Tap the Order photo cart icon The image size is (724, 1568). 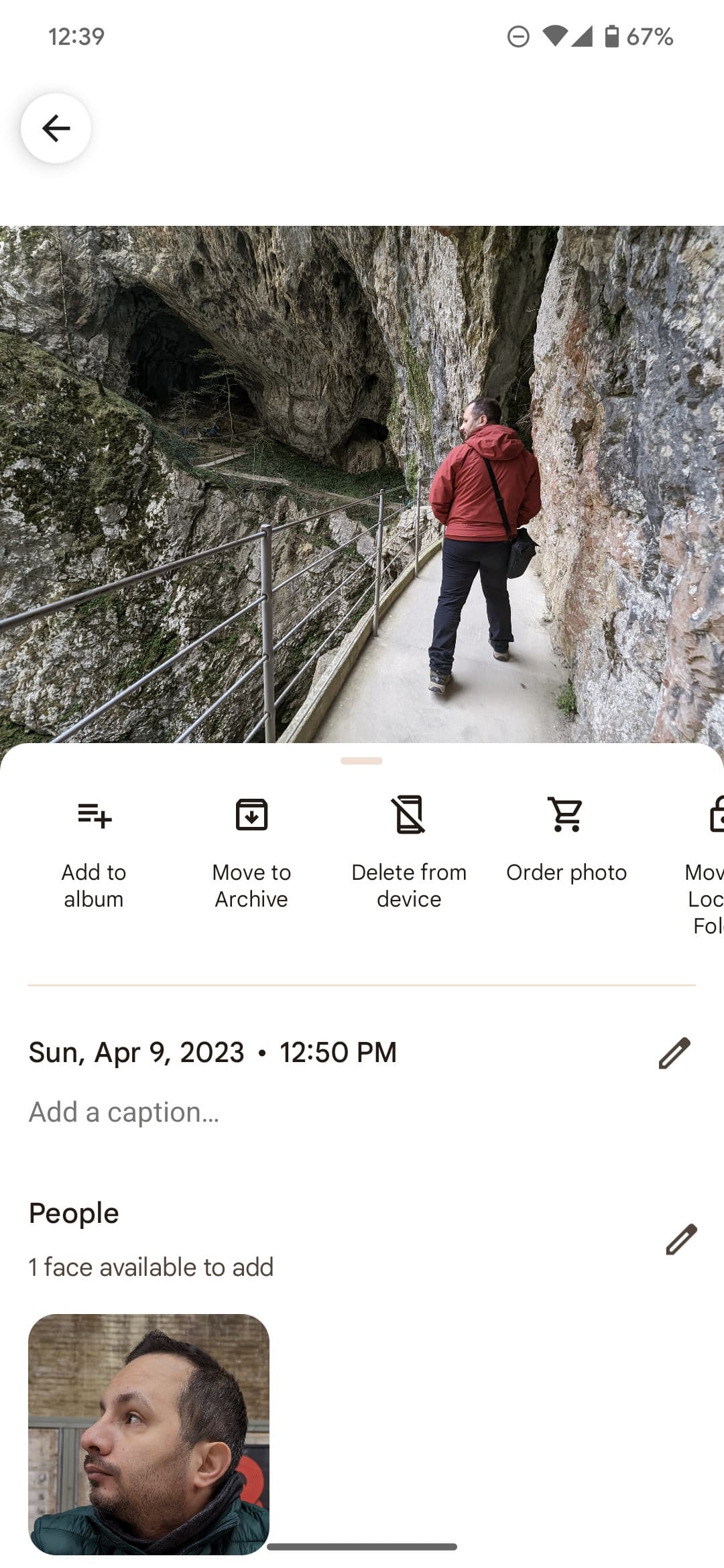[566, 815]
